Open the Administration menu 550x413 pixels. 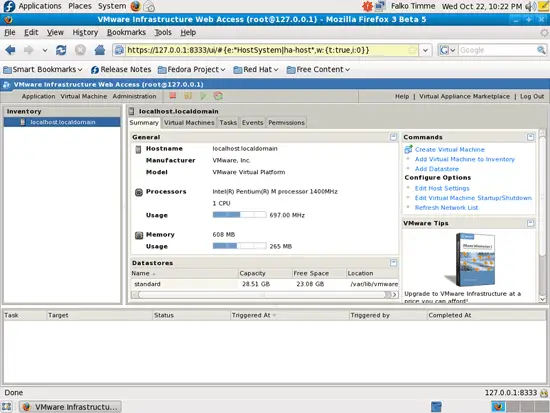[x=134, y=96]
